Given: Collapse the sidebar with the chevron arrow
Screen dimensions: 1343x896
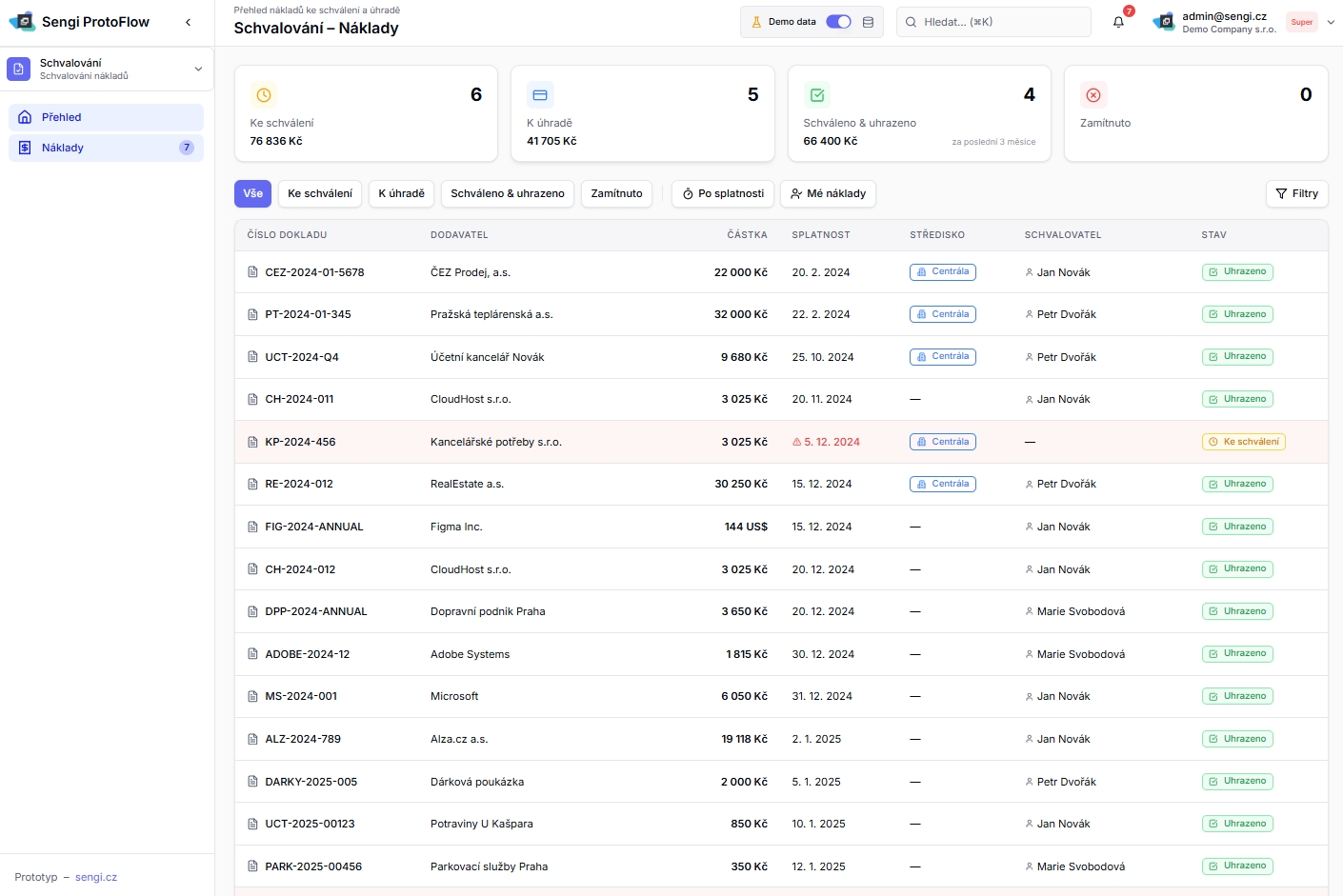Looking at the screenshot, I should coord(188,22).
